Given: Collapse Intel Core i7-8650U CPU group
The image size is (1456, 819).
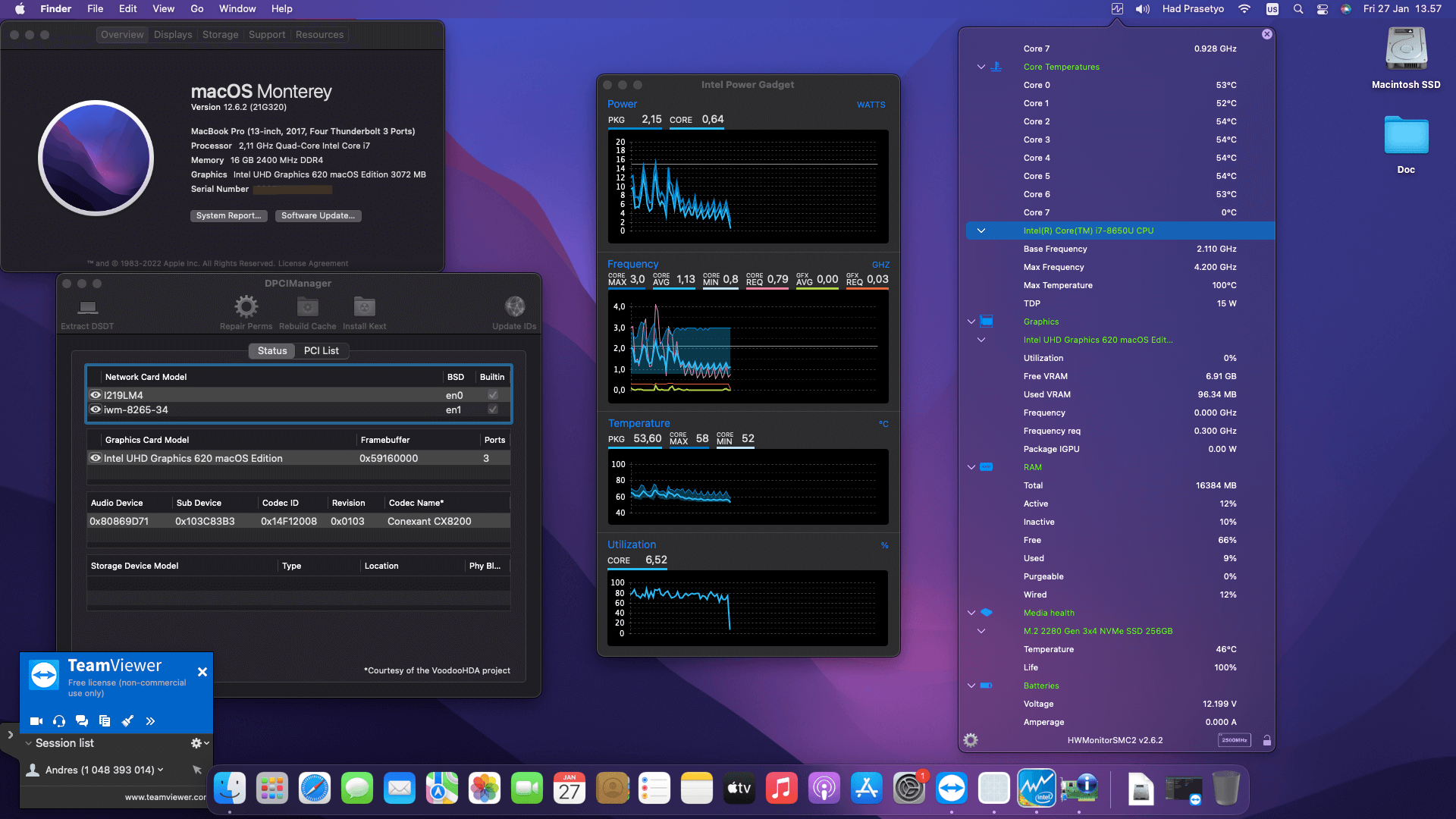Looking at the screenshot, I should [981, 231].
